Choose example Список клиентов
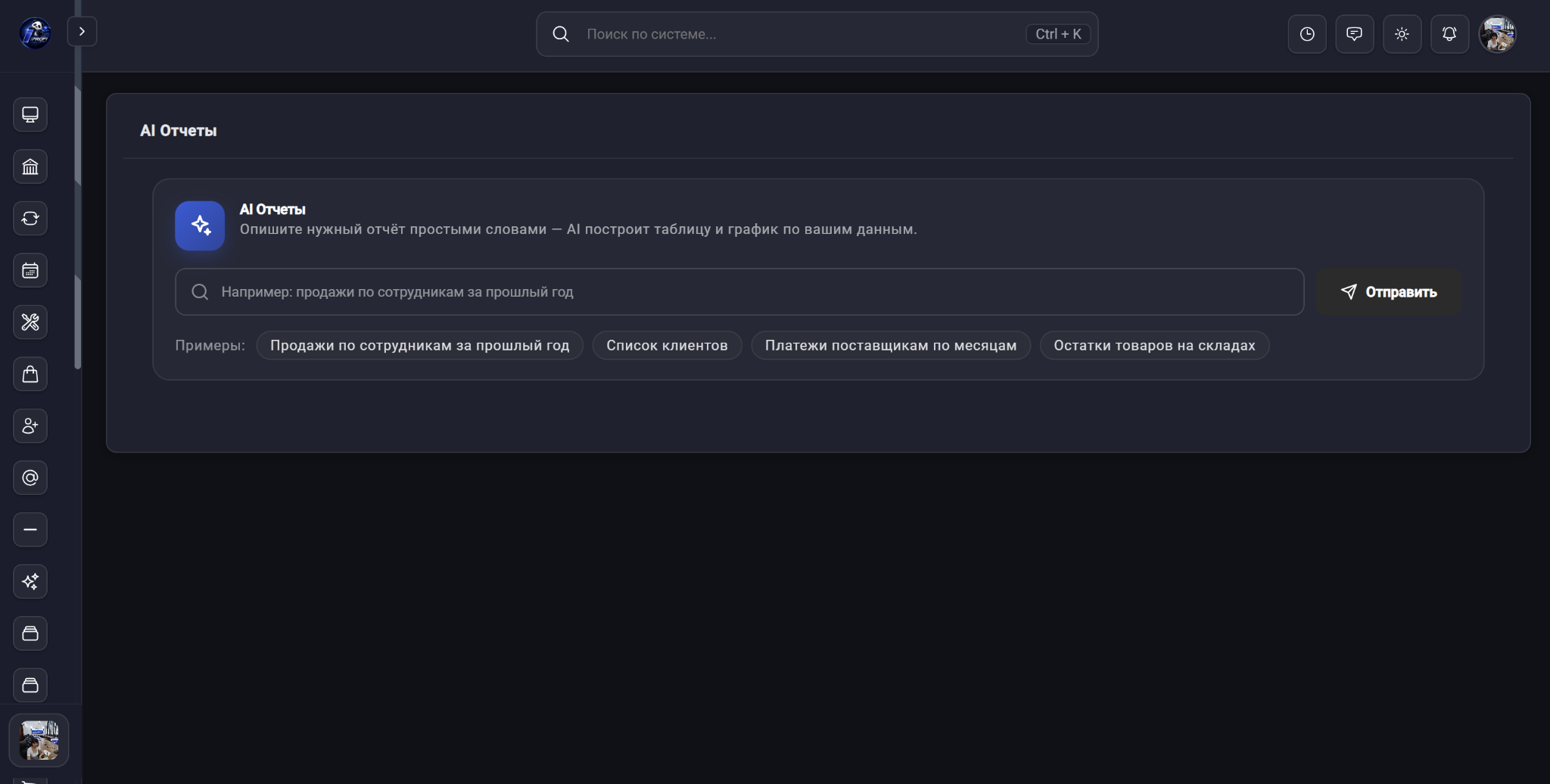 (667, 345)
